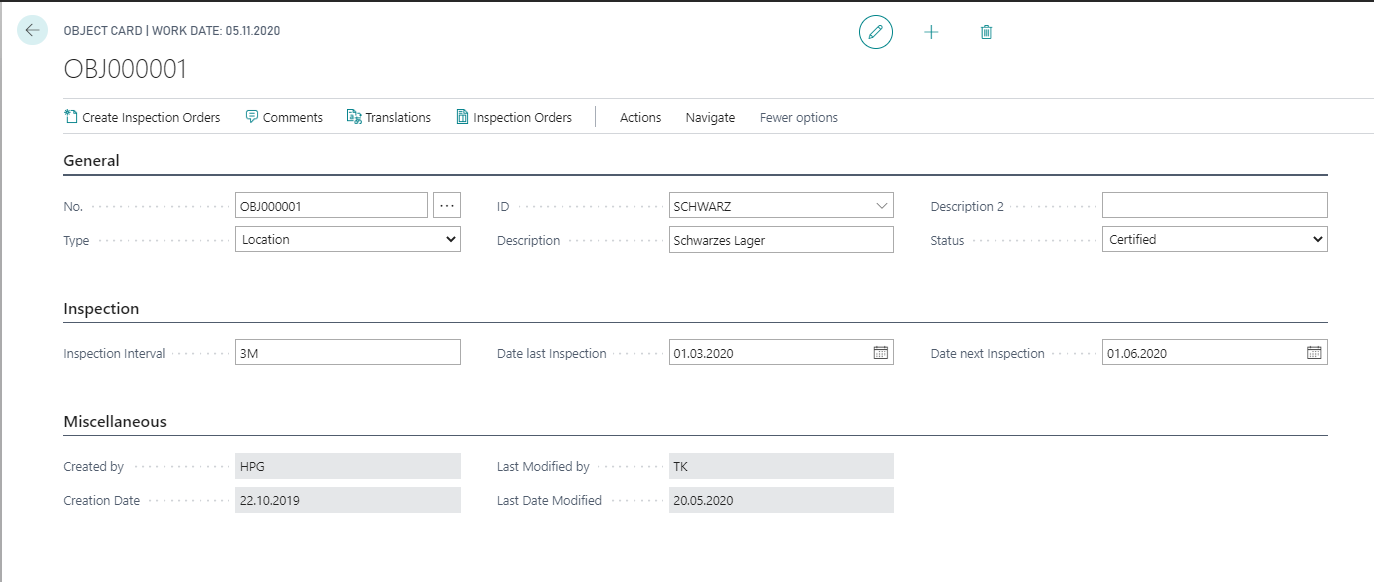This screenshot has height=582, width=1374.
Task: Collapse the General section header
Action: [x=91, y=161]
